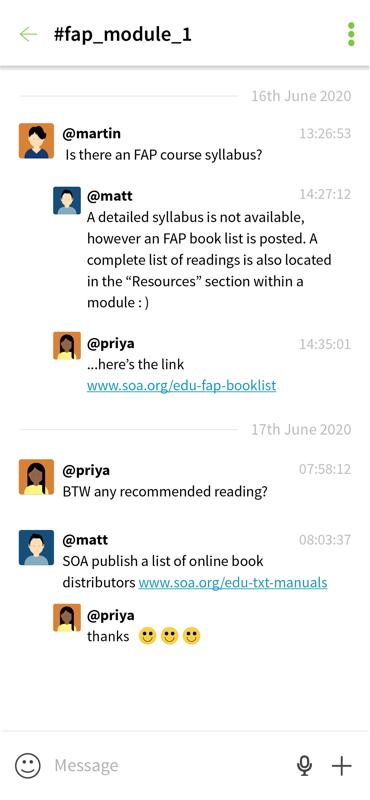Open @martin's avatar on syllabus question
The width and height of the screenshot is (370, 800).
[x=36, y=141]
